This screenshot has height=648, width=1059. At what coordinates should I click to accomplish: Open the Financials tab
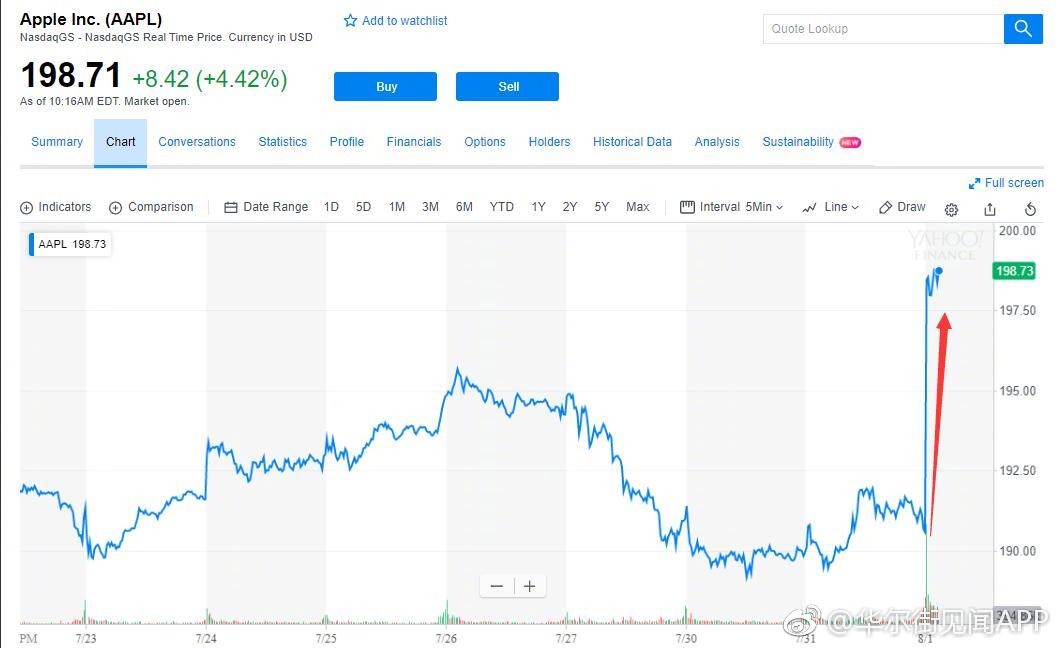[x=414, y=142]
